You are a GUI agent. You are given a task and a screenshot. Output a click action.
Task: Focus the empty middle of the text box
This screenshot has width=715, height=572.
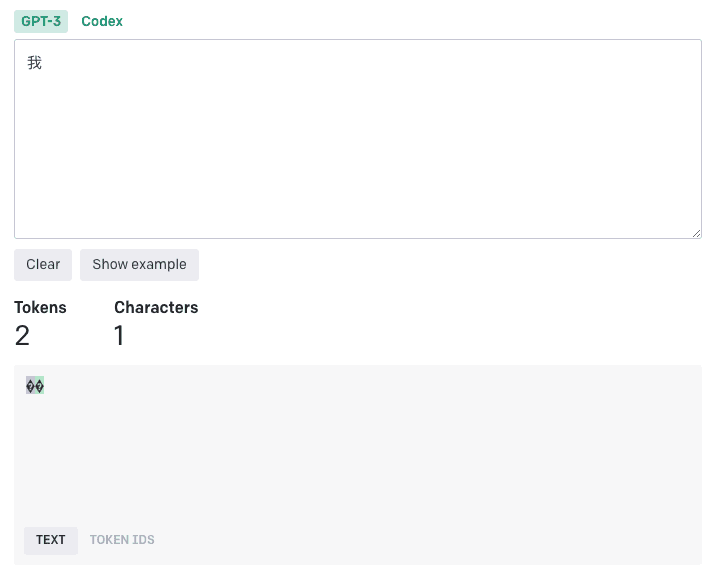click(357, 140)
